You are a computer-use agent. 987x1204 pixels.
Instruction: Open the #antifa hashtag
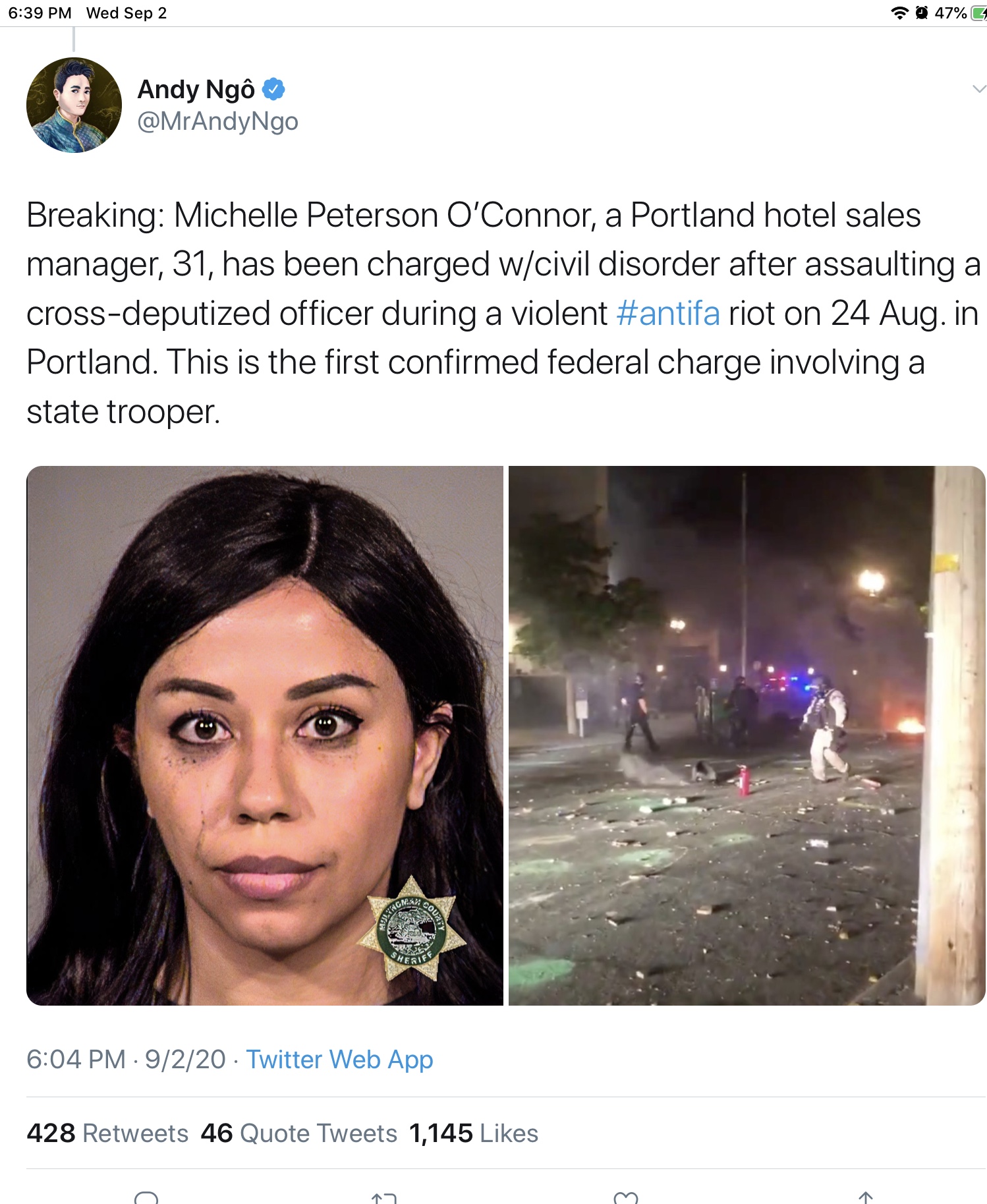[668, 314]
